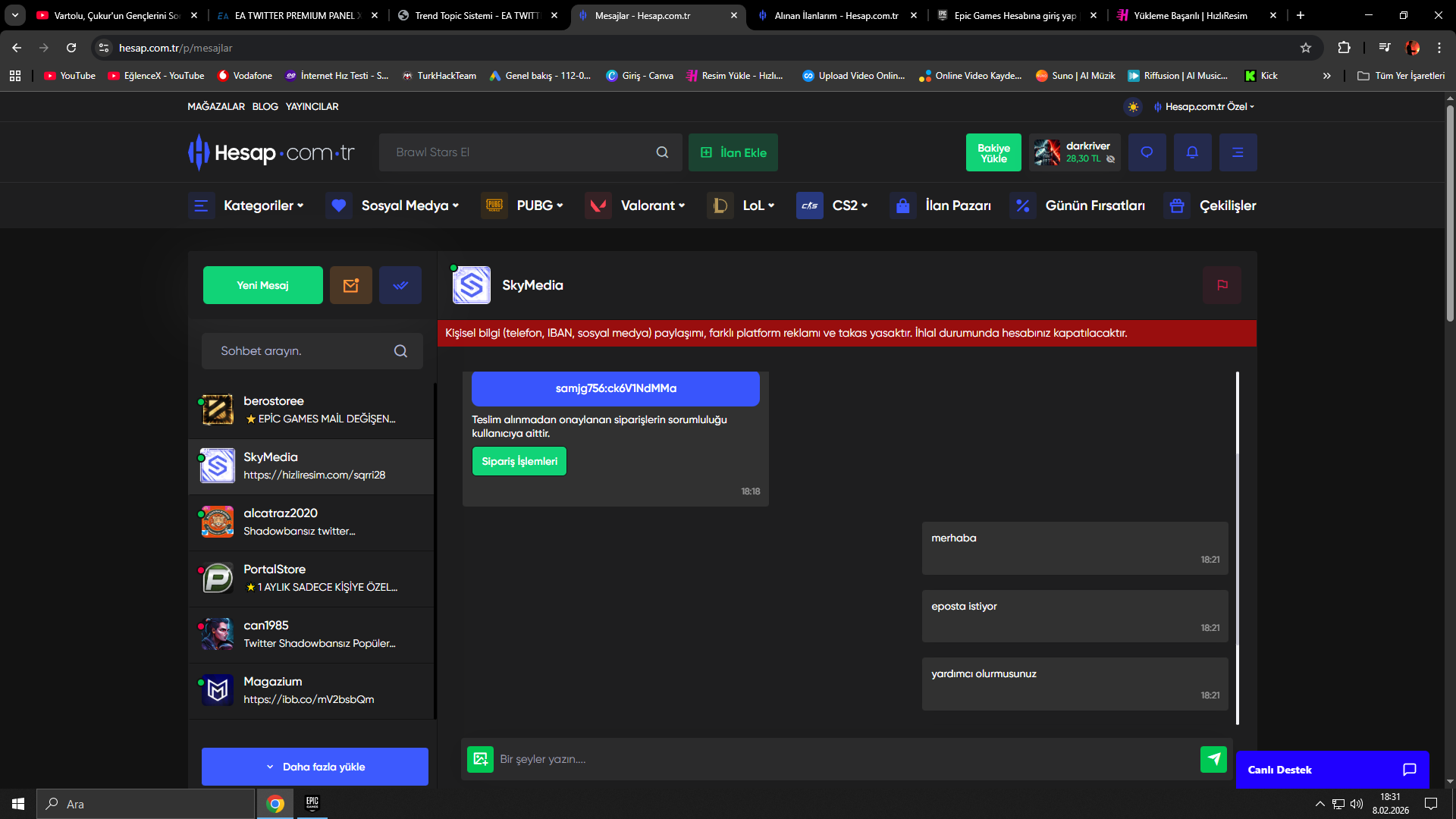
Task: Open the berostoree conversation
Action: [311, 410]
